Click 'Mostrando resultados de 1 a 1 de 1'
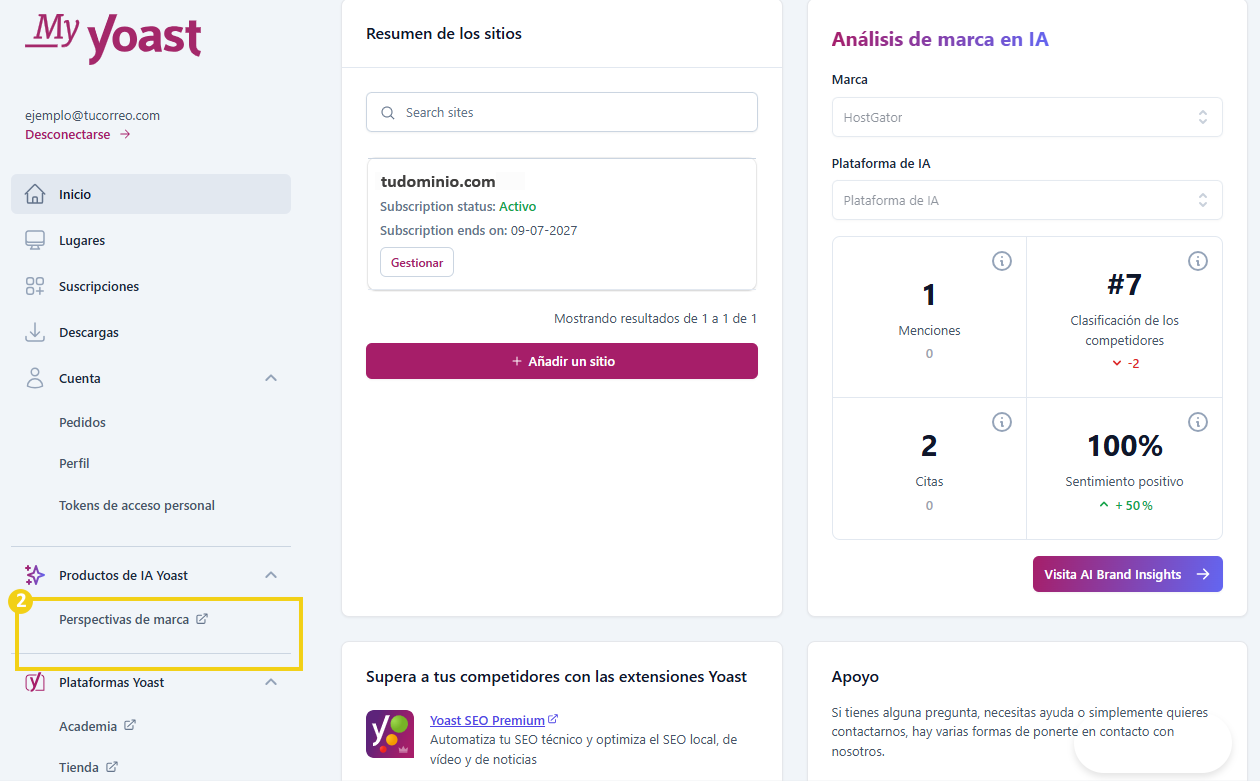 [x=656, y=318]
